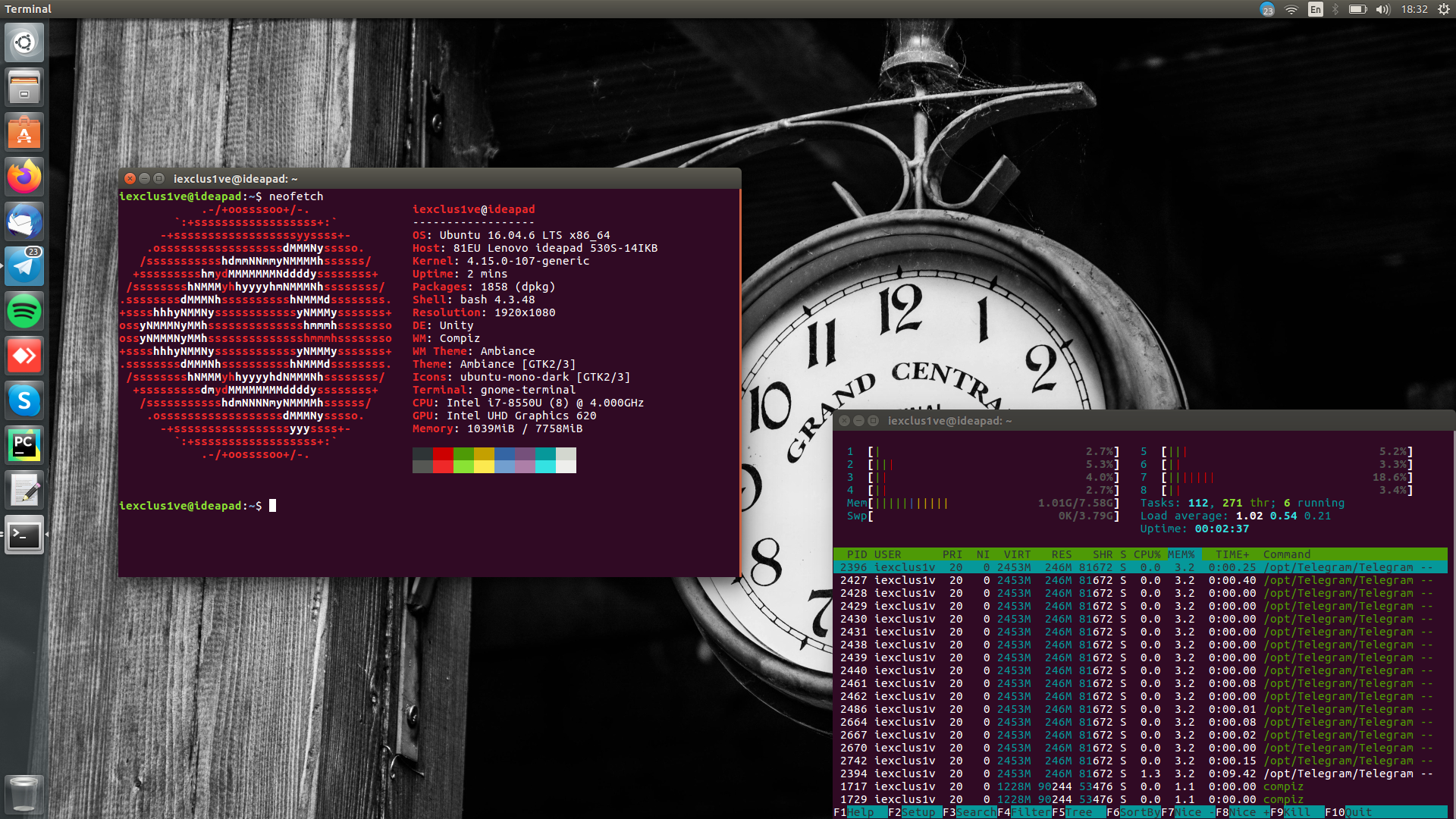Sort htop by RES column header
The height and width of the screenshot is (819, 1456).
(x=1062, y=554)
